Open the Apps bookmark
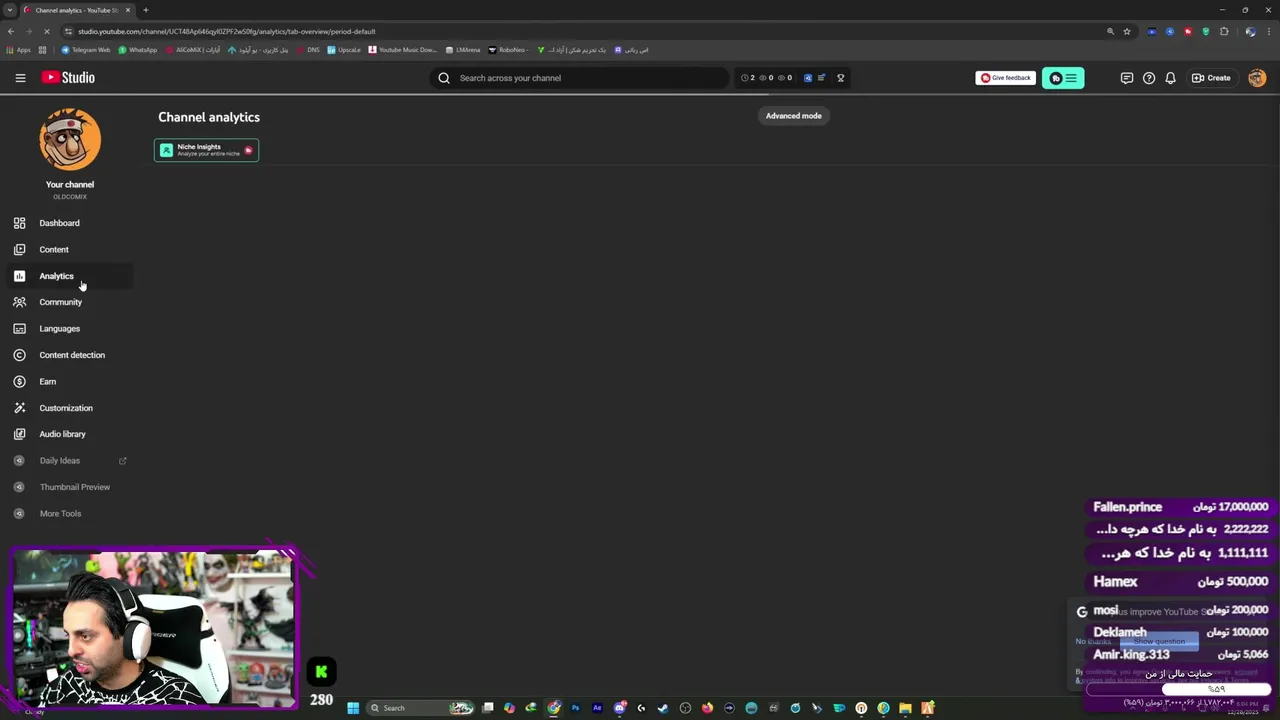1280x720 pixels. tap(18, 50)
